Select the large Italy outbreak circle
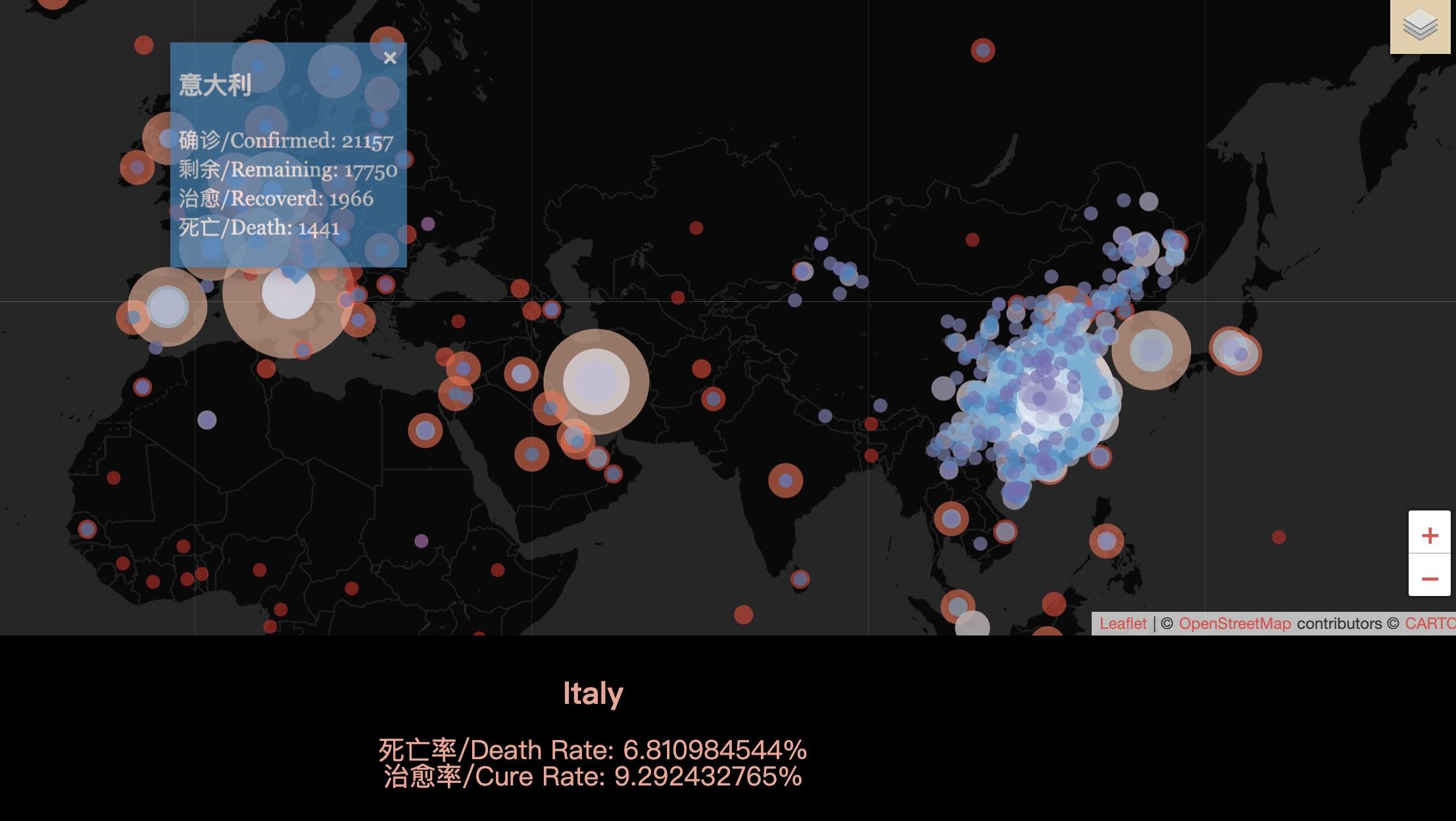The image size is (1456, 821). [x=289, y=293]
